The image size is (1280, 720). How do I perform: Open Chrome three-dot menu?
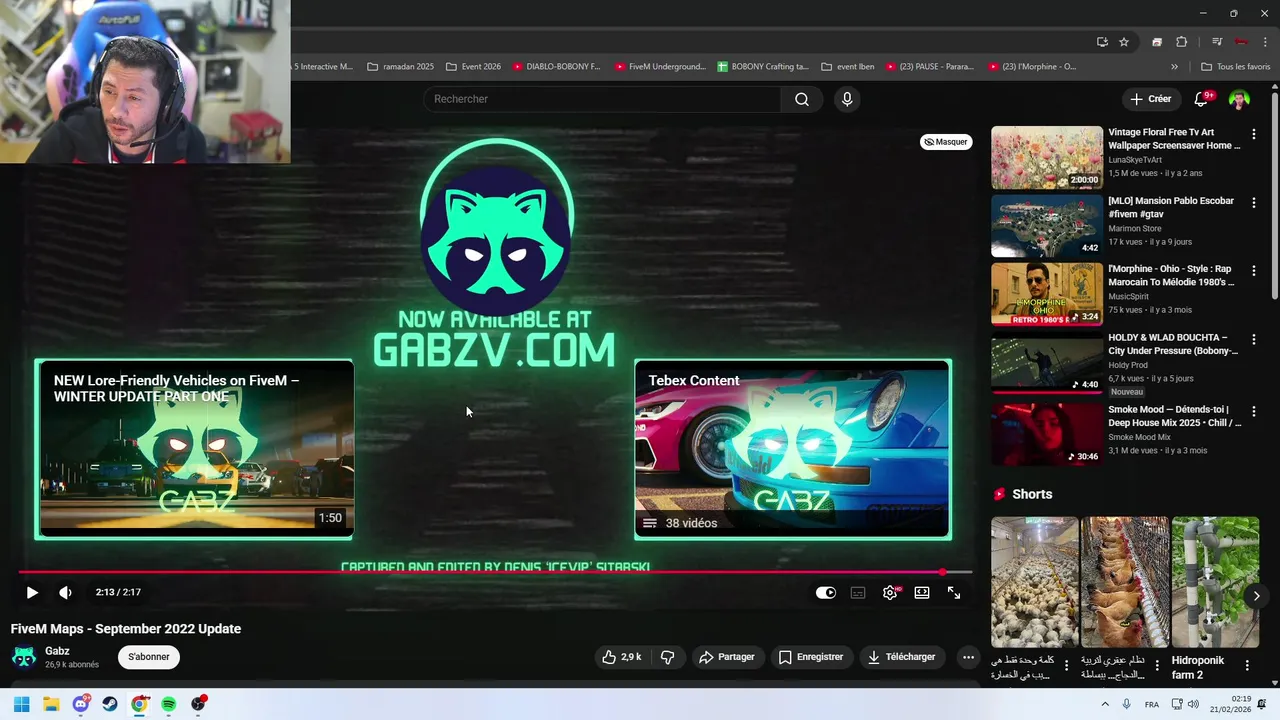[1265, 42]
